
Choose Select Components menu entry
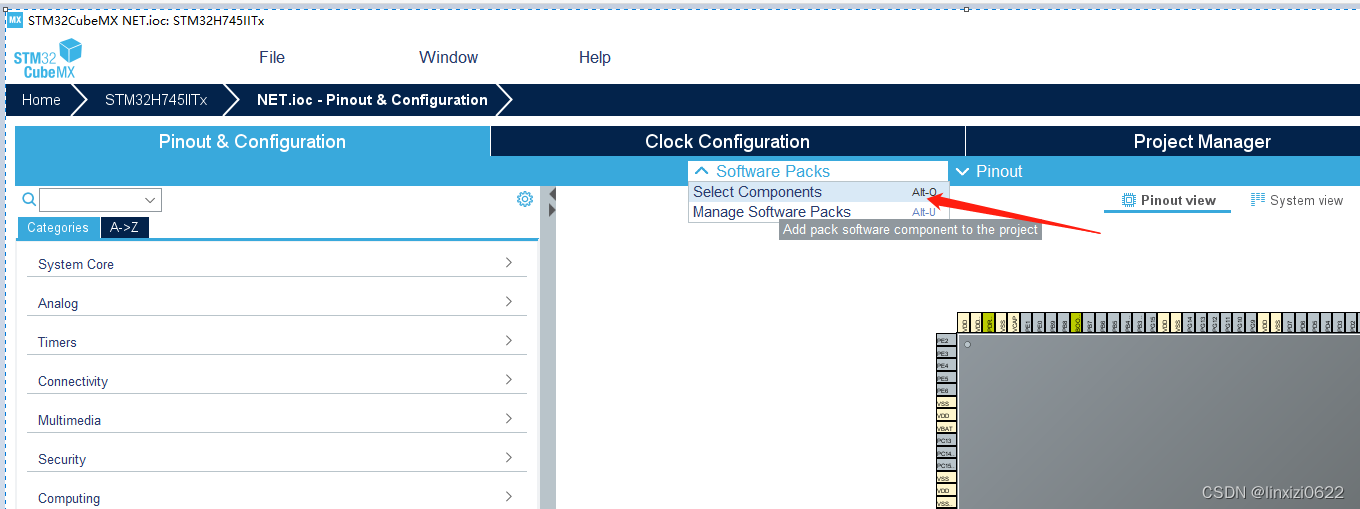[818, 192]
